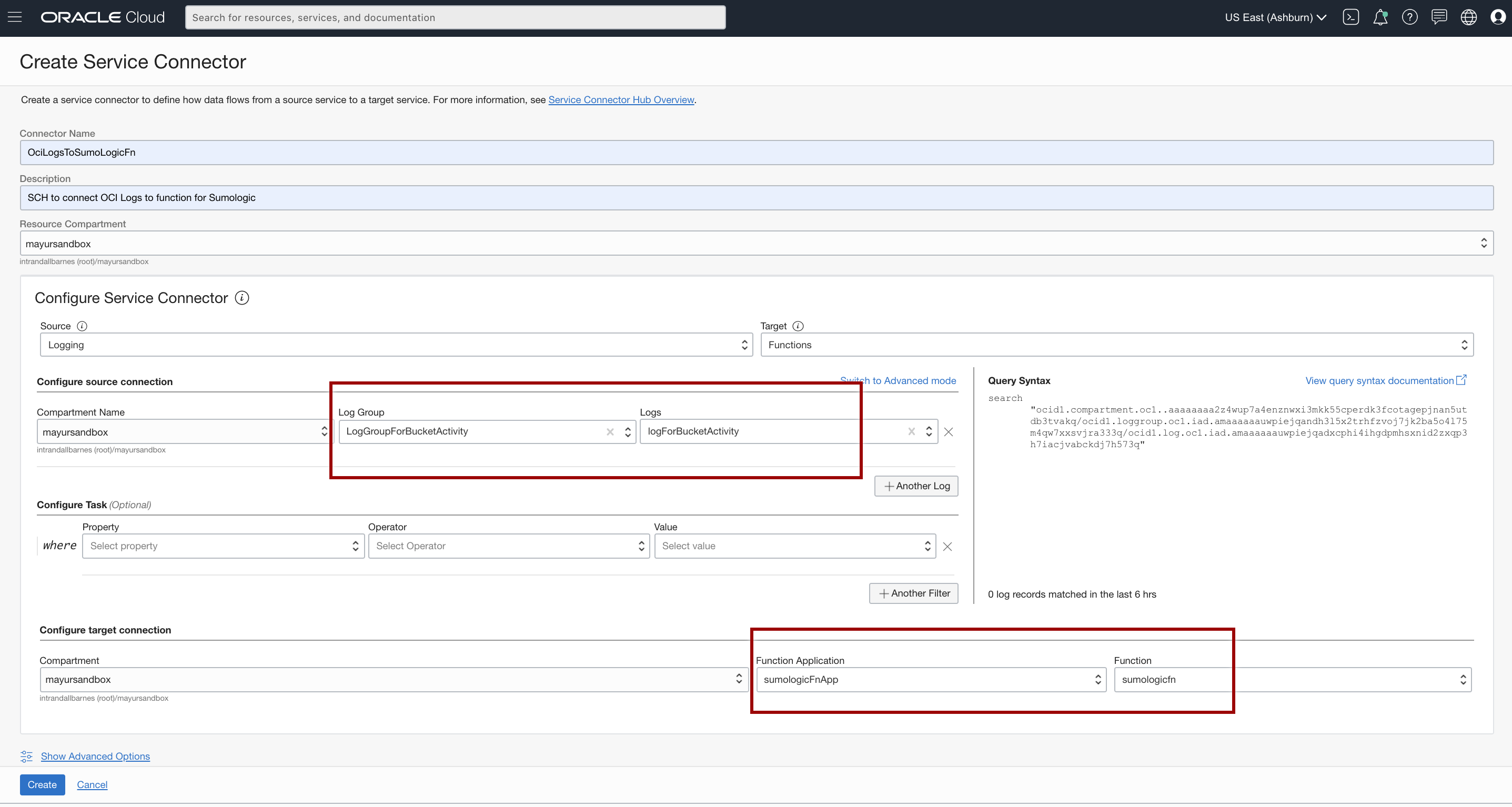This screenshot has width=1512, height=807.
Task: Open the help menu
Action: 1410,17
